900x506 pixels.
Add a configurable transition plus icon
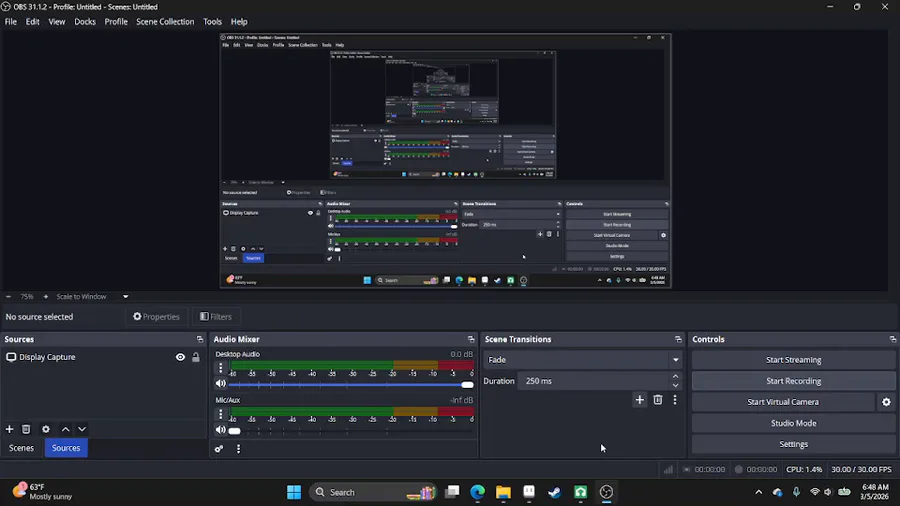(x=639, y=400)
